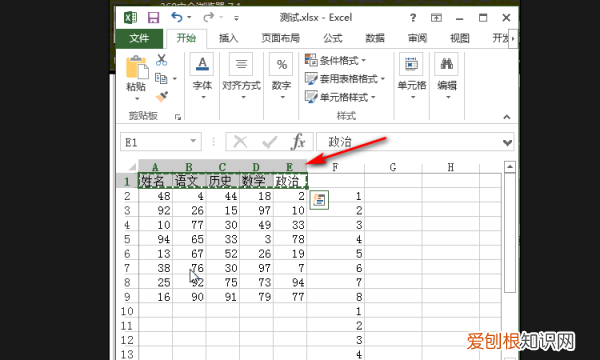600x360 pixels.
Task: Open the Name Box dropdown arrow
Action: coord(193,141)
